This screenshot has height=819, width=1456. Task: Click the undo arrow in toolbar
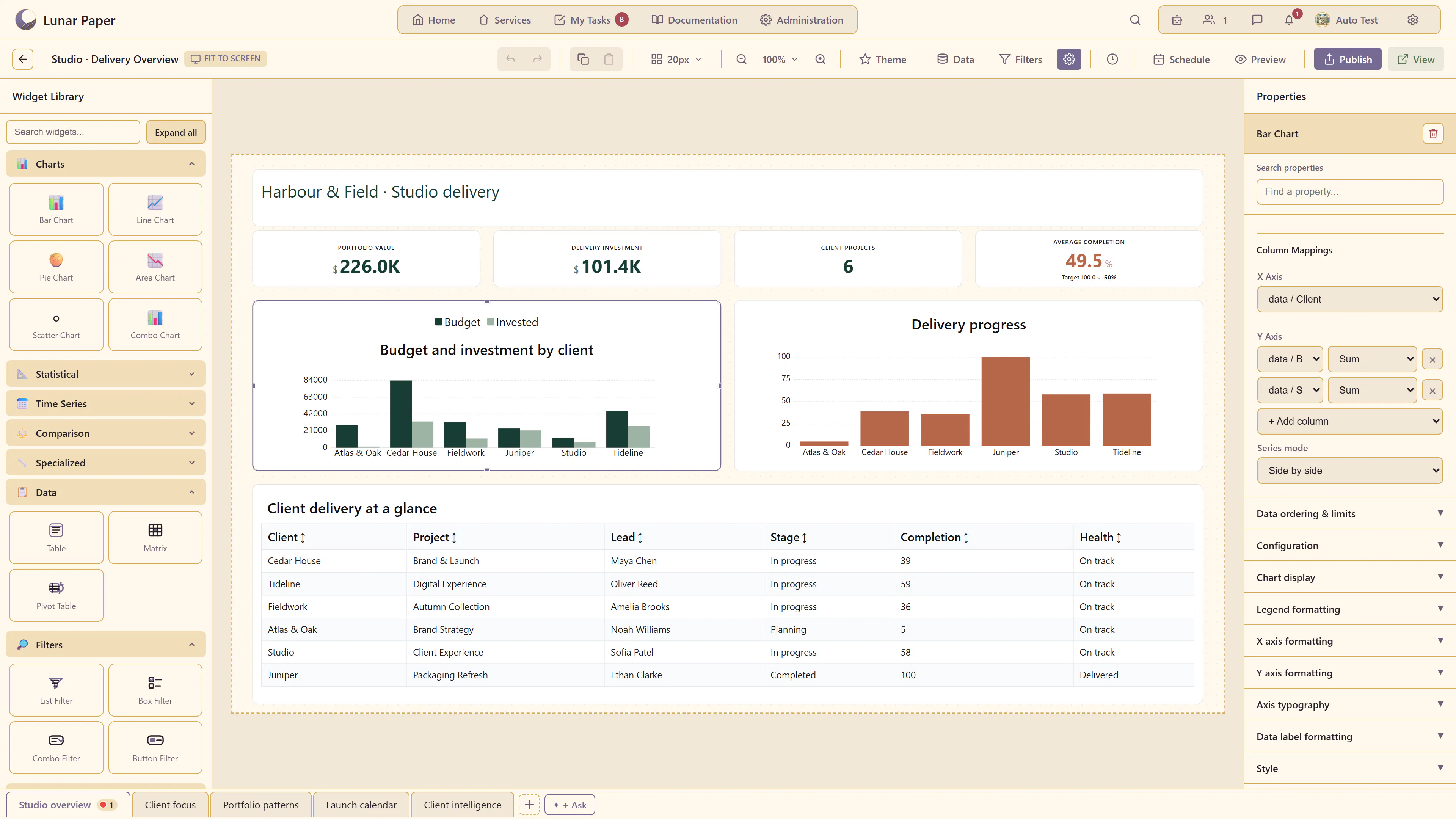(x=510, y=59)
